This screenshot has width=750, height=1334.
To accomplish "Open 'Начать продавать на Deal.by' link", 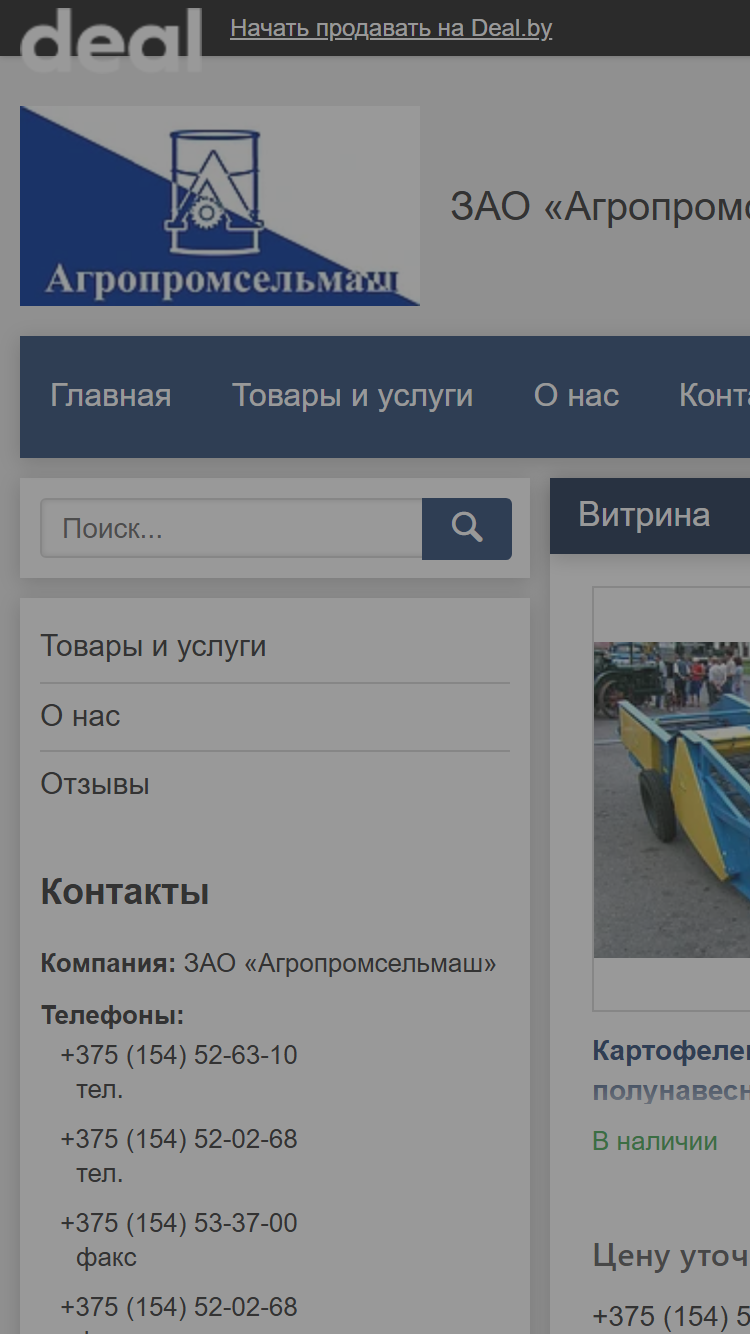I will pos(391,28).
